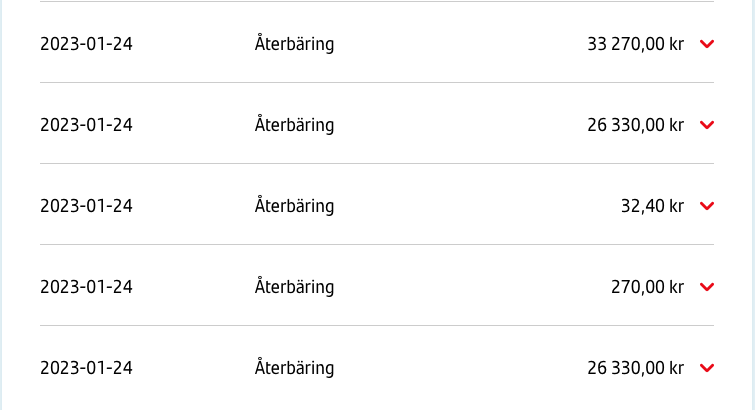755x410 pixels.
Task: Select Återbäring label in the 270,00 kr row
Action: (x=294, y=286)
